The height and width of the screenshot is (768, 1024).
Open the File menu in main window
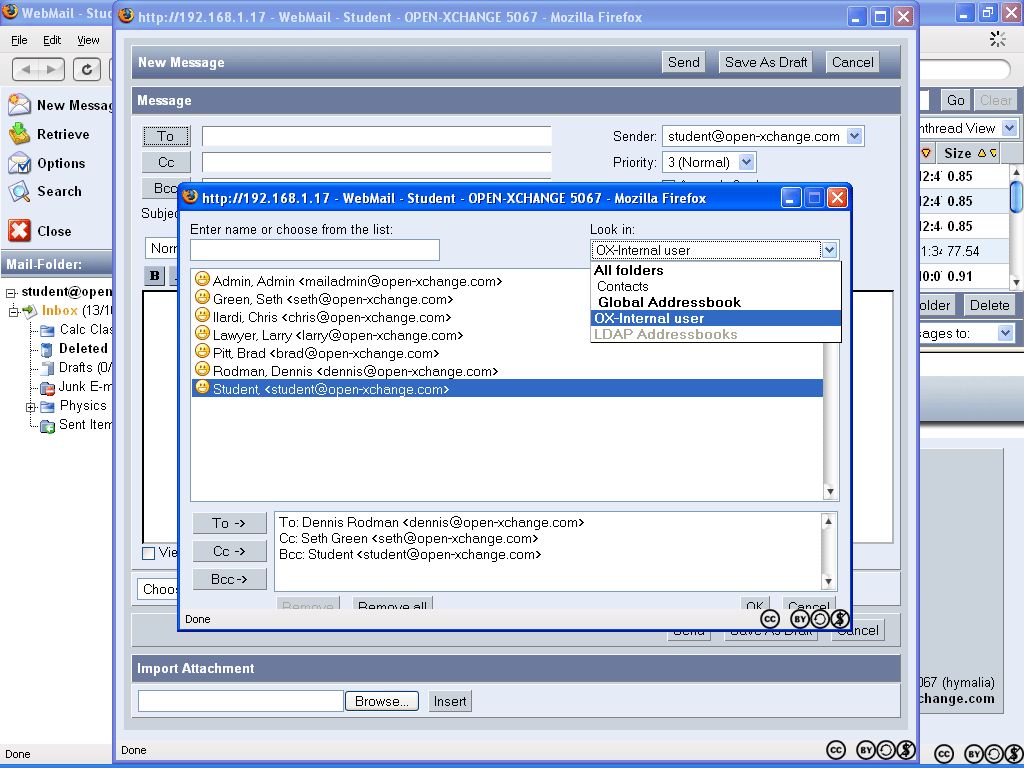click(x=19, y=40)
